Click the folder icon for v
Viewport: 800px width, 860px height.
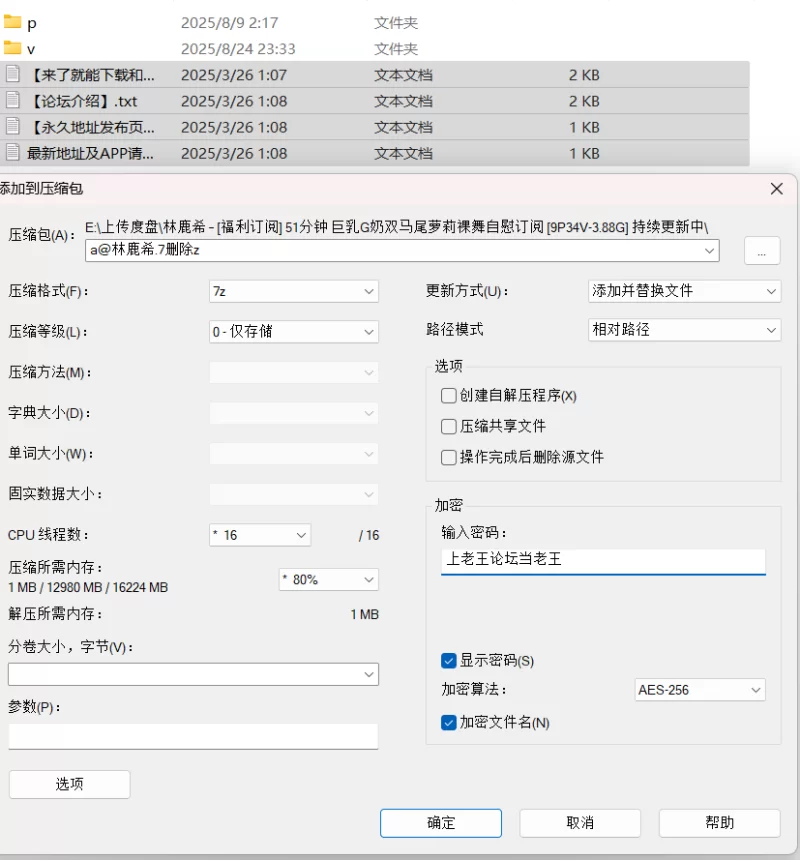[x=12, y=48]
